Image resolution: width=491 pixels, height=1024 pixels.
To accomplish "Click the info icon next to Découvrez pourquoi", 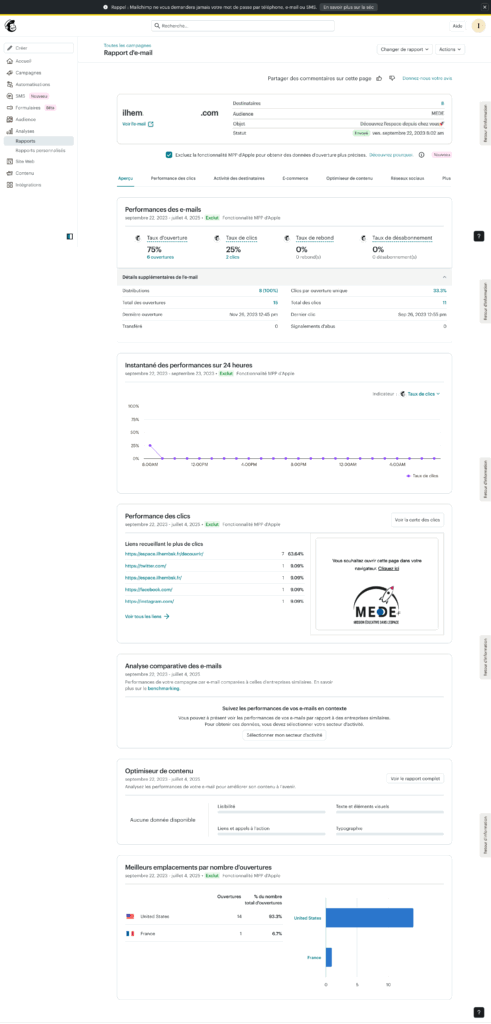I will (x=421, y=155).
